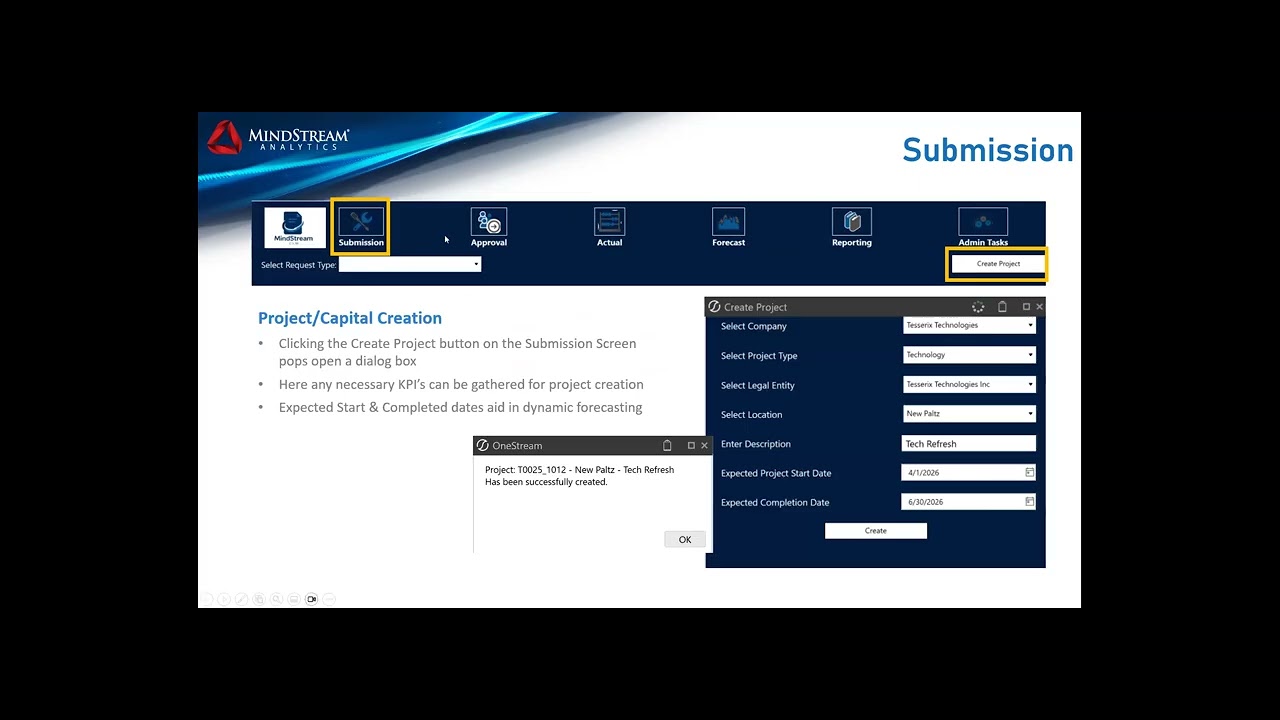
Task: Click the 'Expected Completion Date' label
Action: click(x=775, y=503)
